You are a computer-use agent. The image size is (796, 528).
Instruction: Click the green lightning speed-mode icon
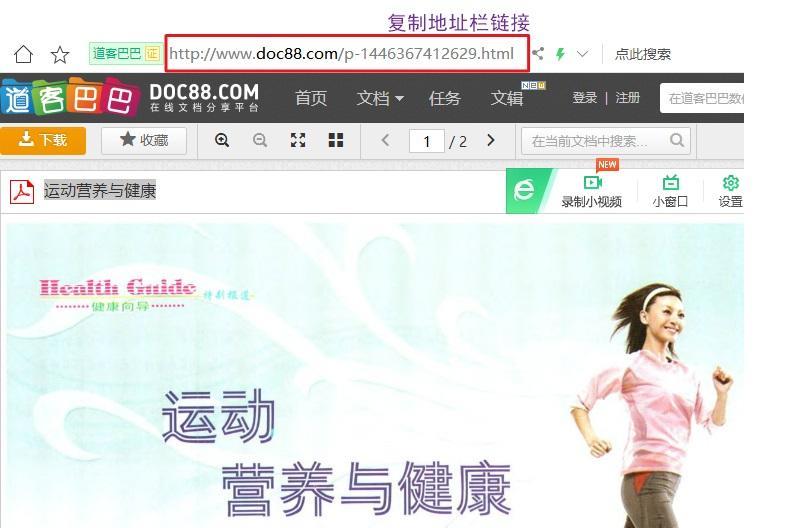click(561, 54)
